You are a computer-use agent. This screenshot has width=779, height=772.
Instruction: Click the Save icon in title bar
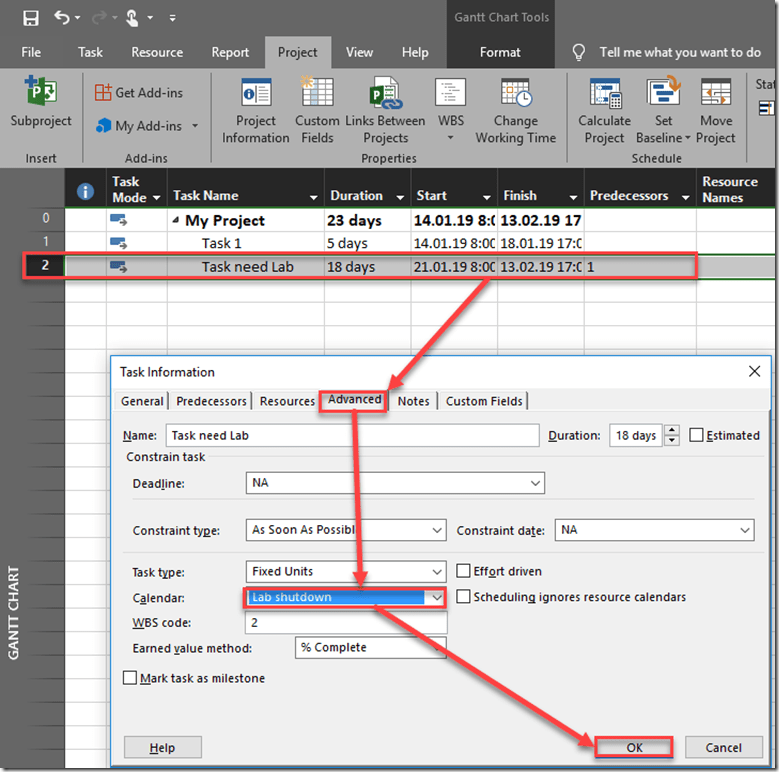coord(30,18)
